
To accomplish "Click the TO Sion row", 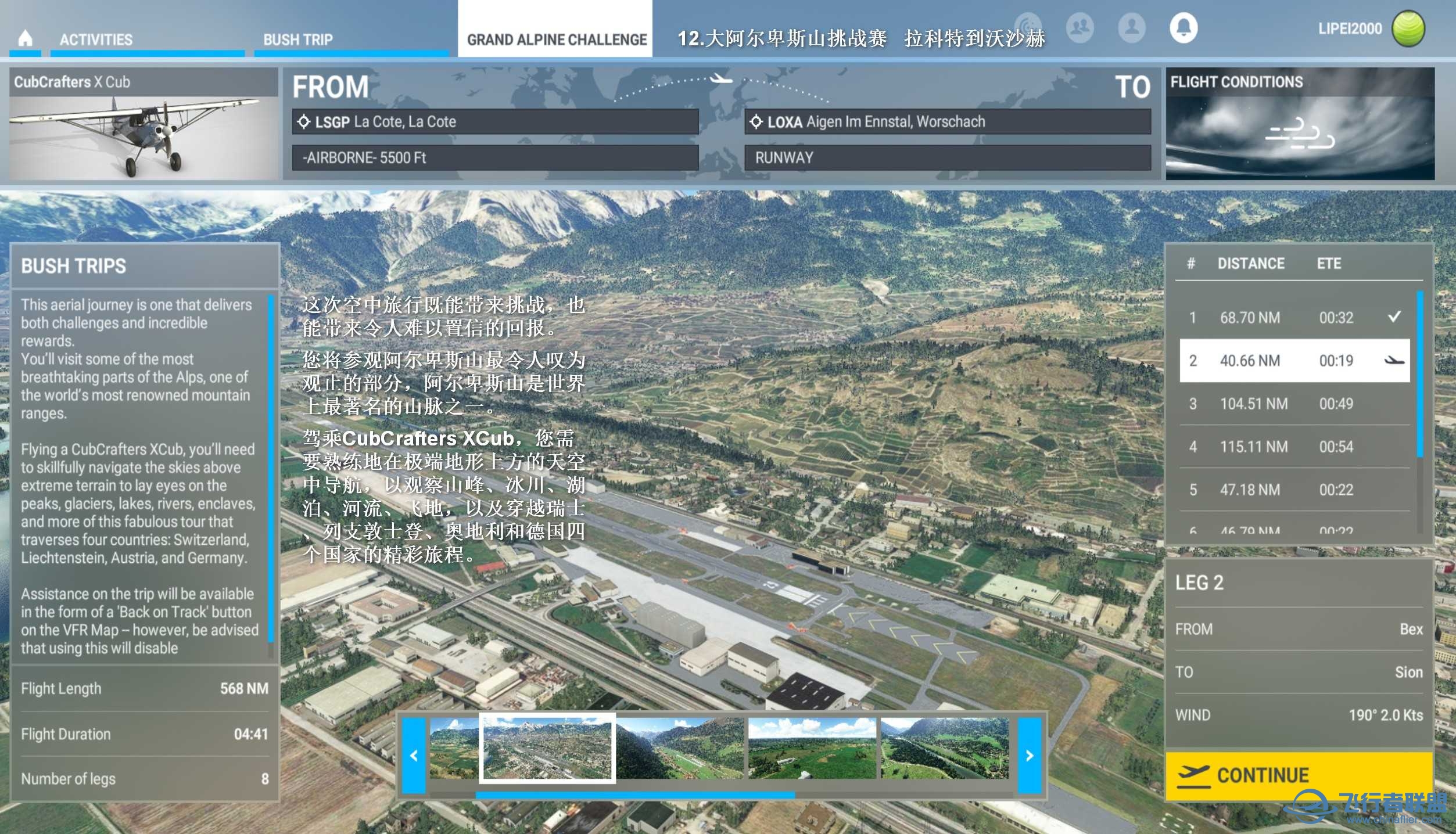I will coord(1299,672).
